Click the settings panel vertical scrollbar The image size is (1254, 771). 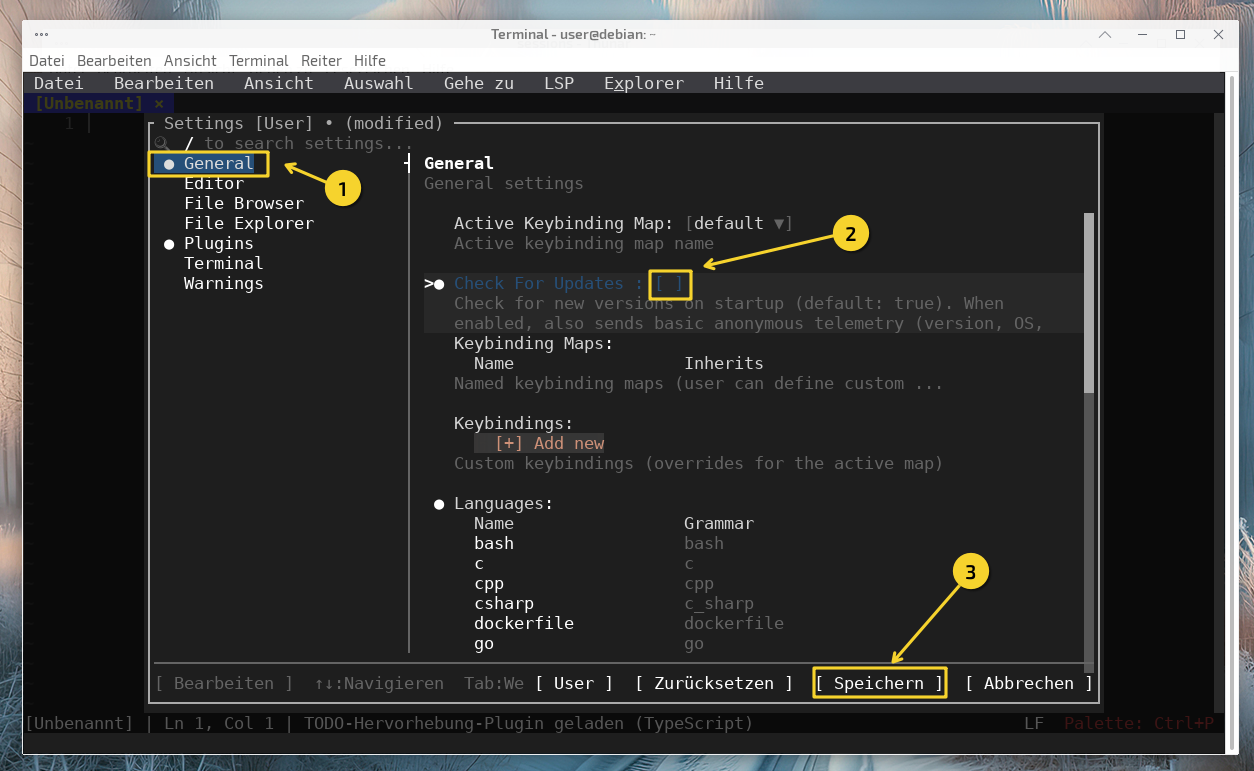pyautogui.click(x=1089, y=302)
